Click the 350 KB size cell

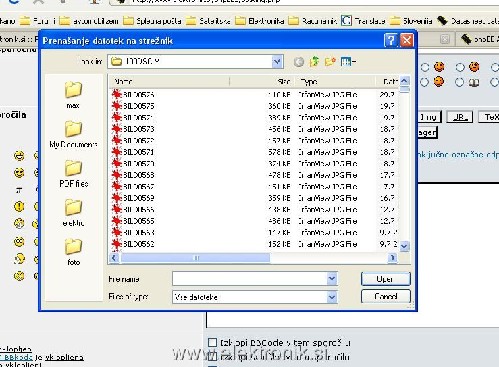[279, 106]
